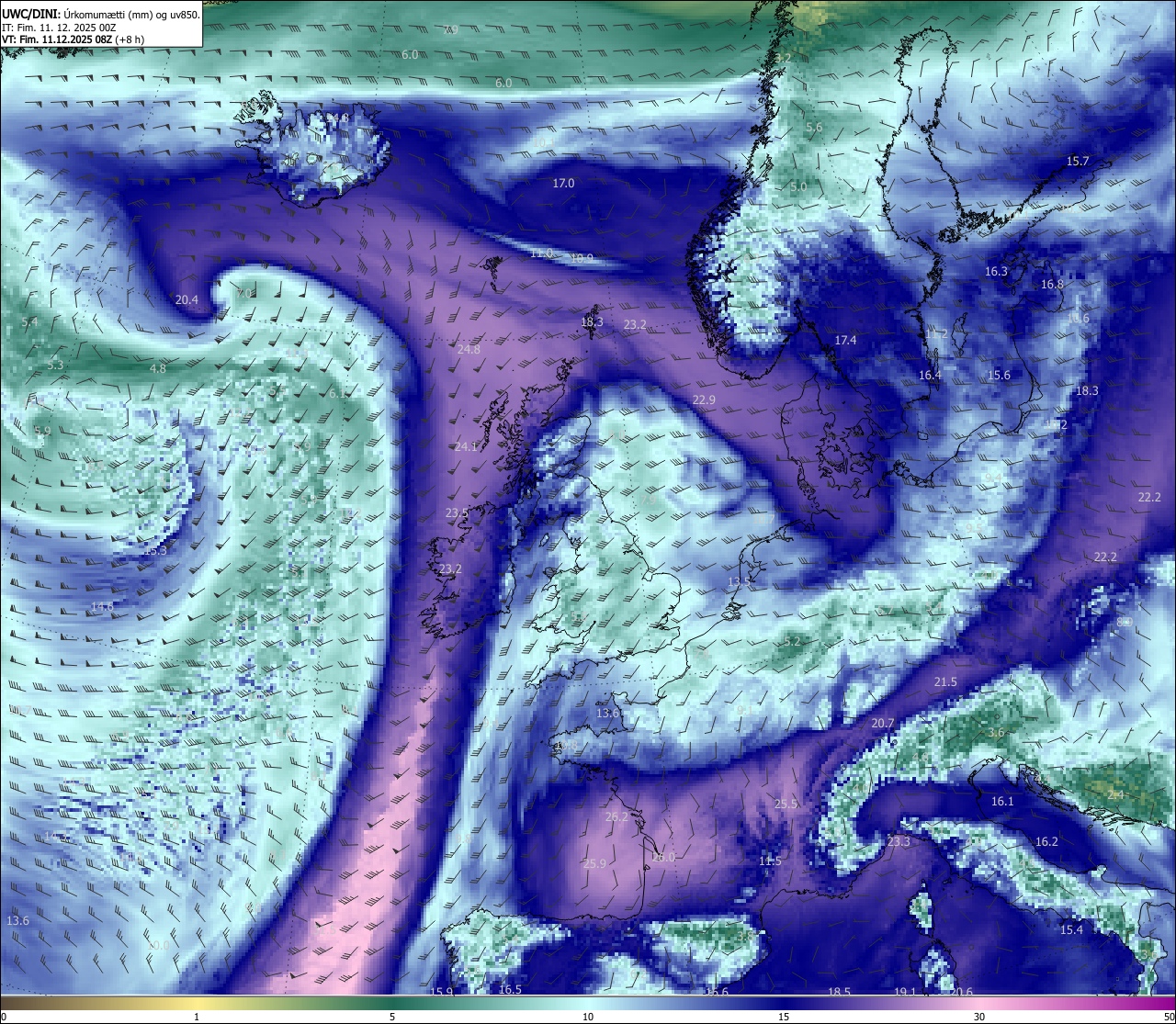Click the 15.4 value over southern Italy

1071,929
